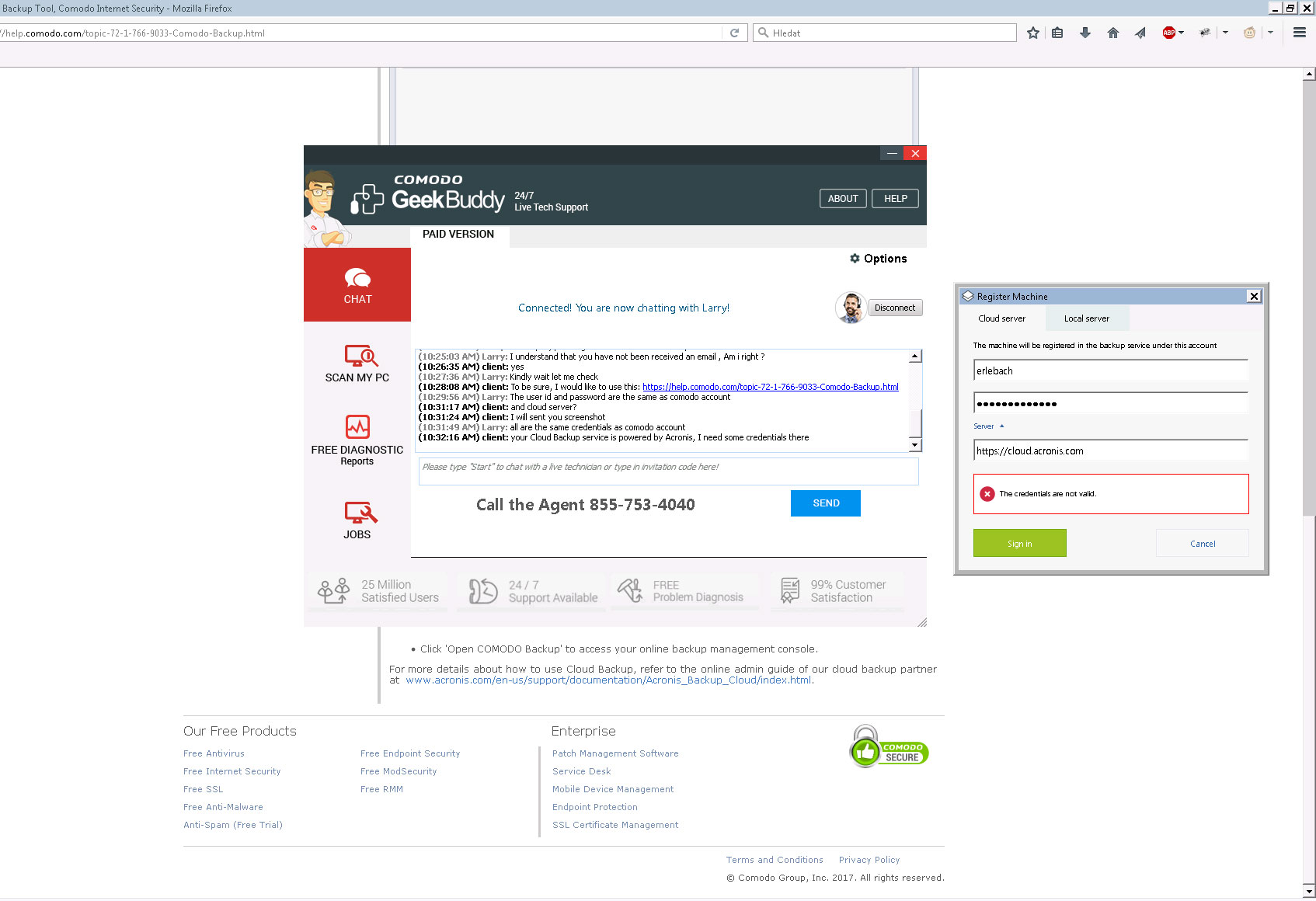This screenshot has width=1316, height=901.
Task: Click the green Sign in button
Action: (x=1020, y=543)
